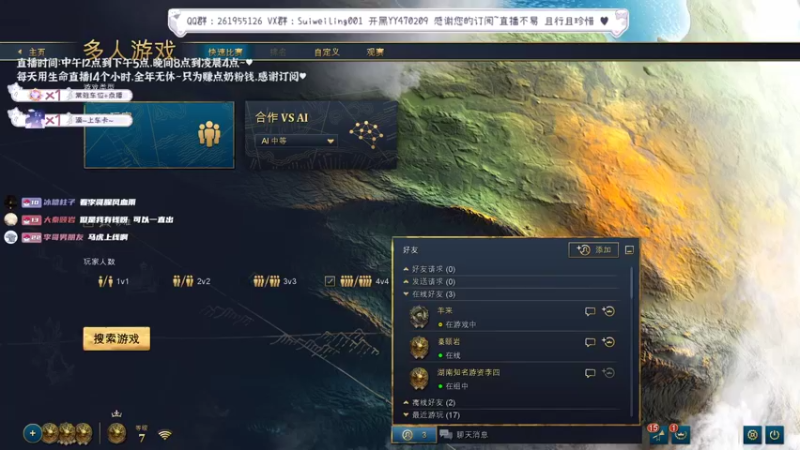Click the network nodes icon on VS AI card
800x450 pixels.
click(366, 134)
